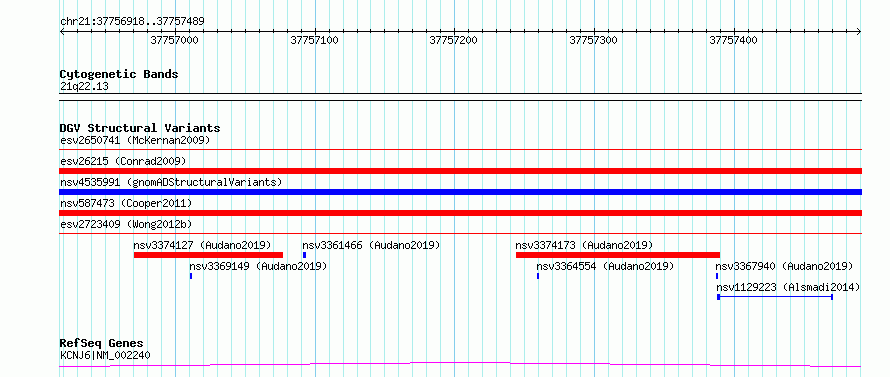This screenshot has width=890, height=377.
Task: Select the 21q22.13 cytogenetic band label
Action: tap(84, 86)
